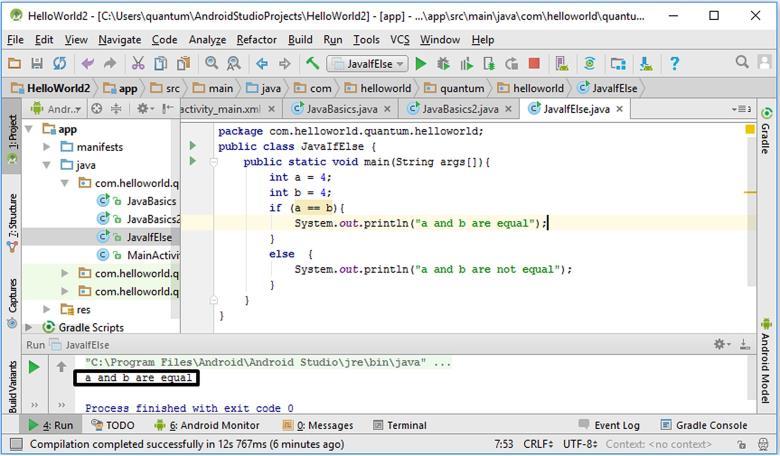Toggle the 7: Structure side panel

(12, 222)
